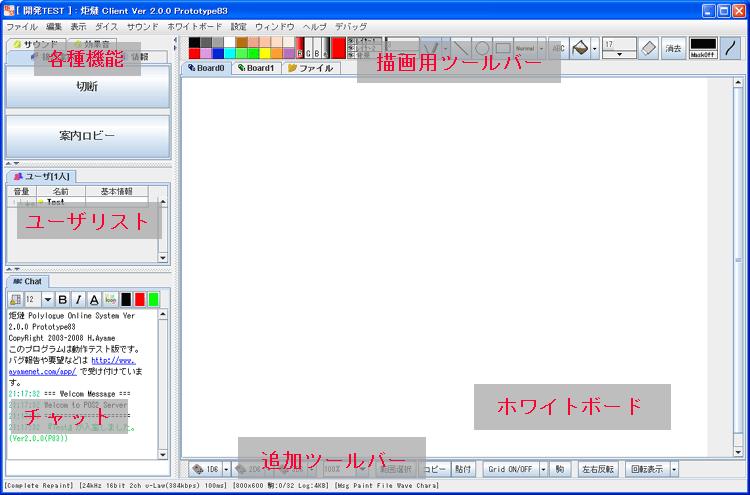Click the chat message input field
The width and height of the screenshot is (750, 495).
click(x=88, y=468)
